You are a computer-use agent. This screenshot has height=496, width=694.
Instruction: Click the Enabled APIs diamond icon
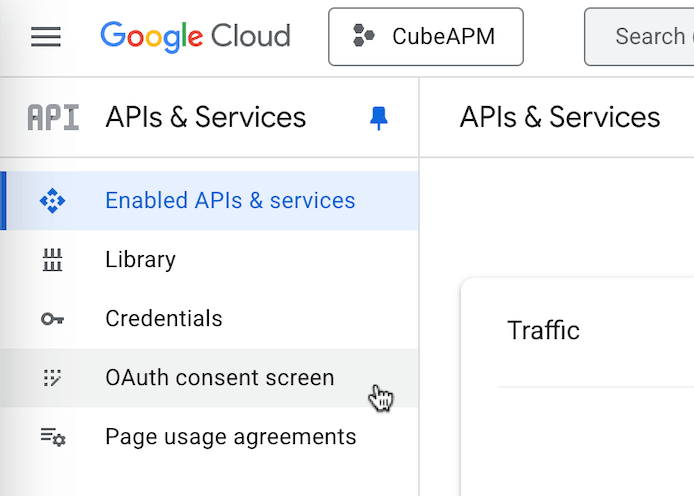(52, 201)
